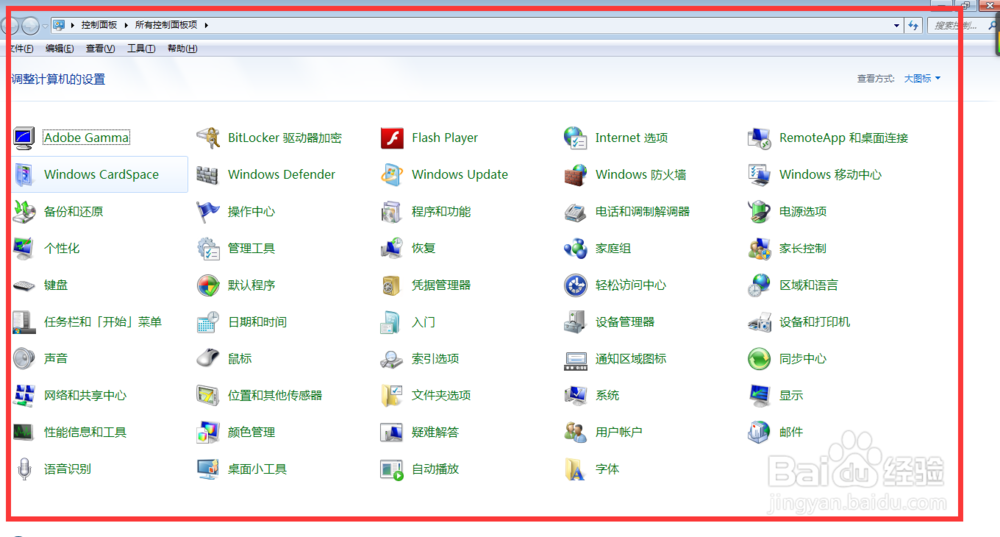Click the 自动播放 icon

pyautogui.click(x=392, y=469)
